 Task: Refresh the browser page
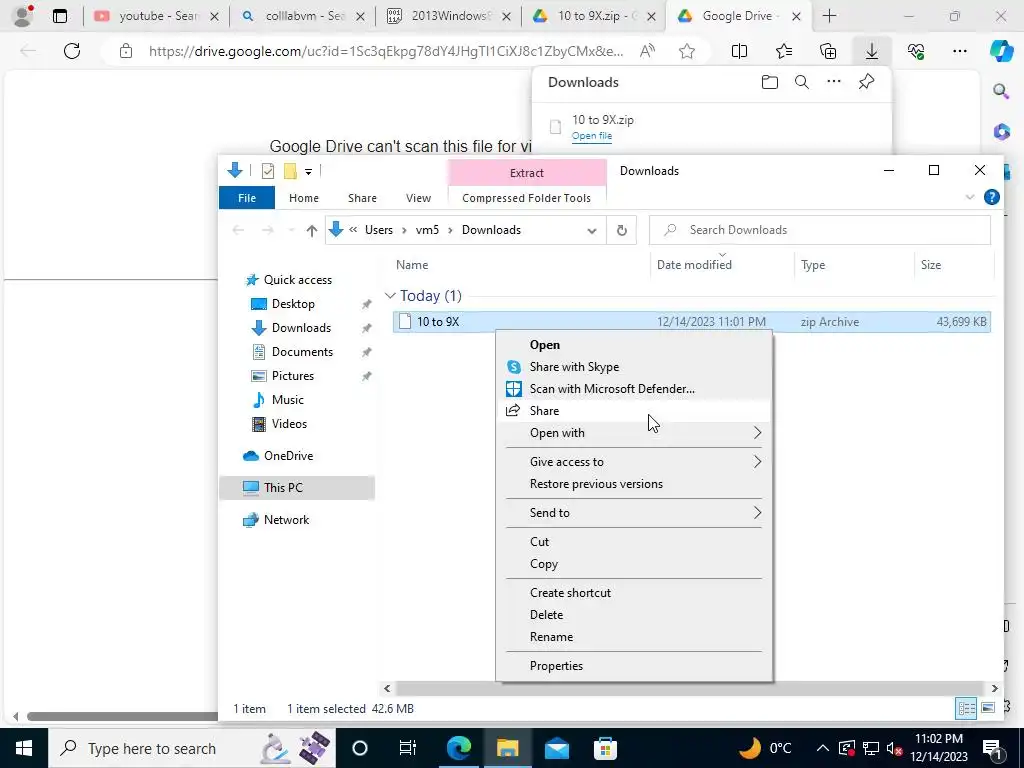pyautogui.click(x=72, y=51)
